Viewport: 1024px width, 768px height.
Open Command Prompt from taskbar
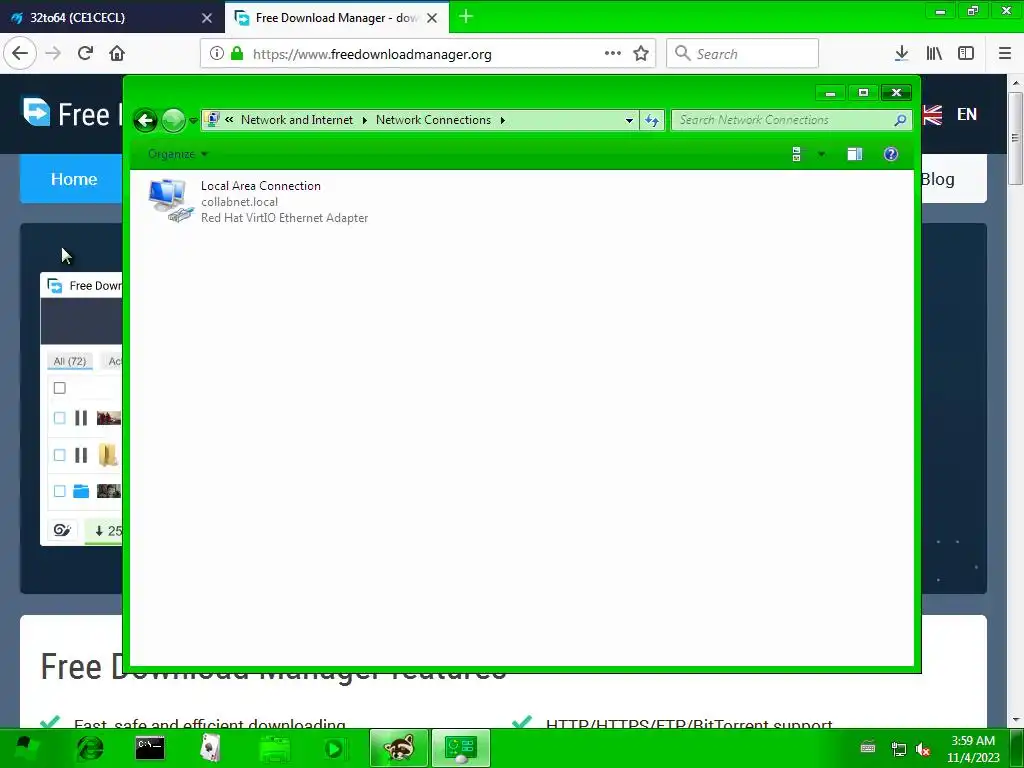[150, 748]
